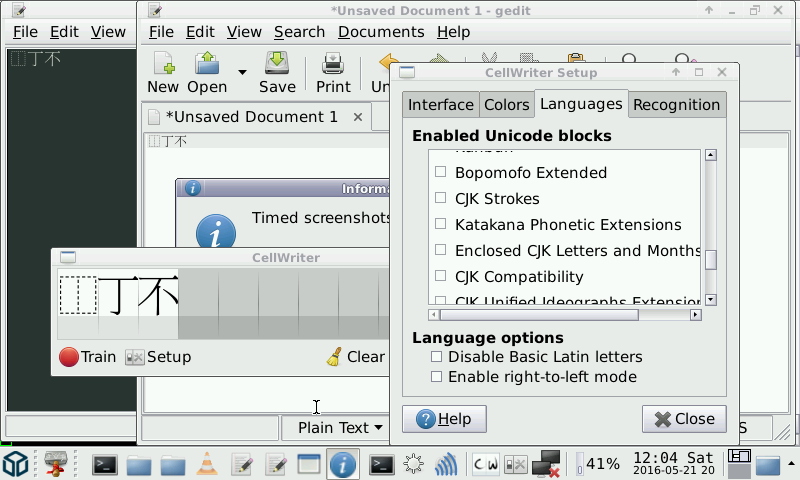The width and height of the screenshot is (800, 480).
Task: Enable the Bopomofo Extended block
Action: (x=441, y=173)
